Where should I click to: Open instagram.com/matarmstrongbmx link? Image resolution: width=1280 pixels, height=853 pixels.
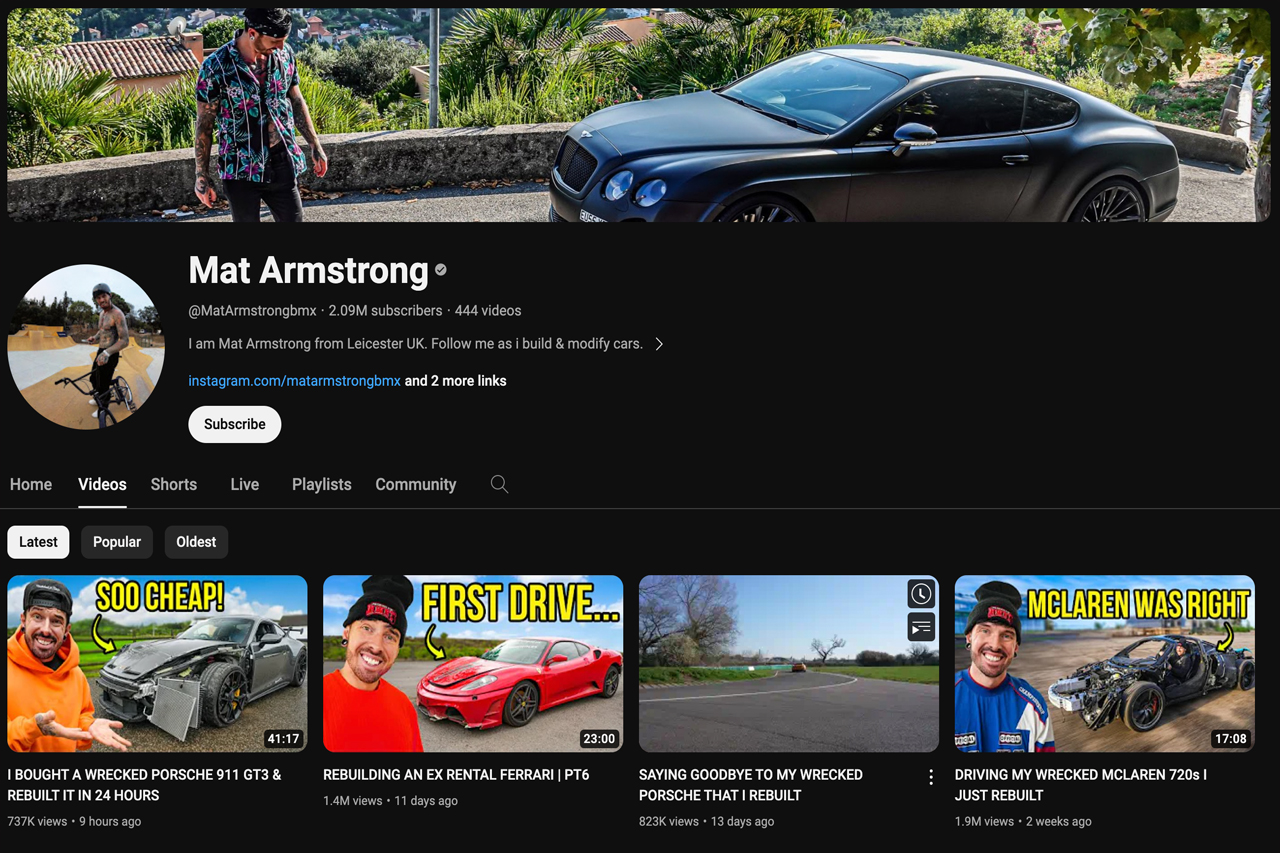[294, 381]
